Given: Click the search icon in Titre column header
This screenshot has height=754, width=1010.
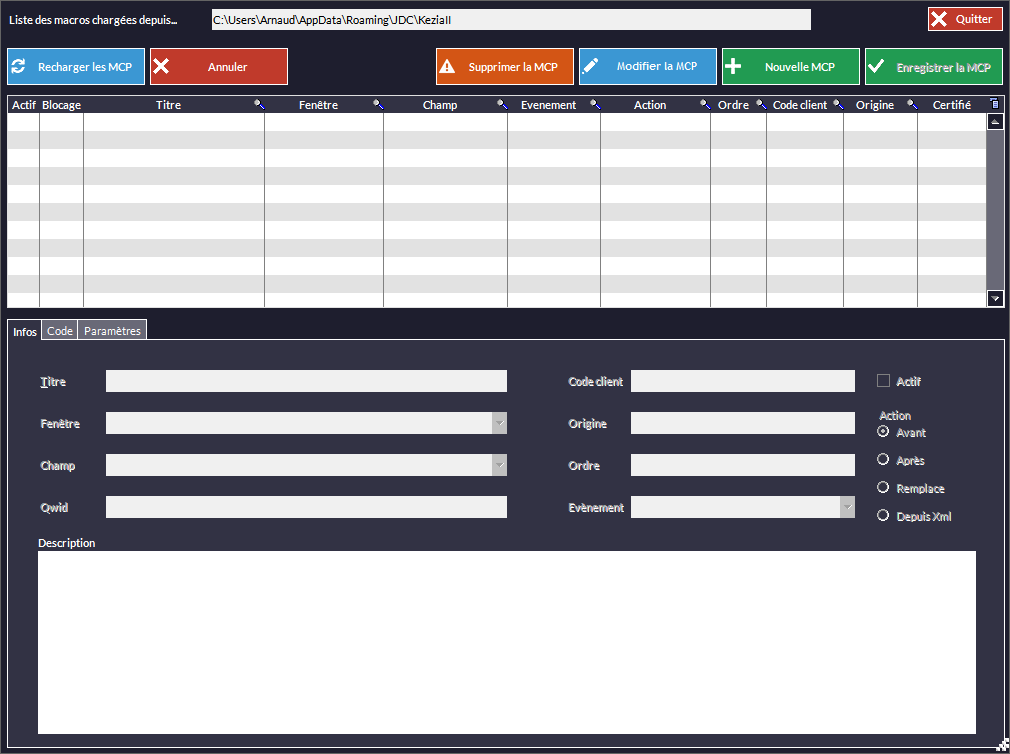Looking at the screenshot, I should pos(258,104).
